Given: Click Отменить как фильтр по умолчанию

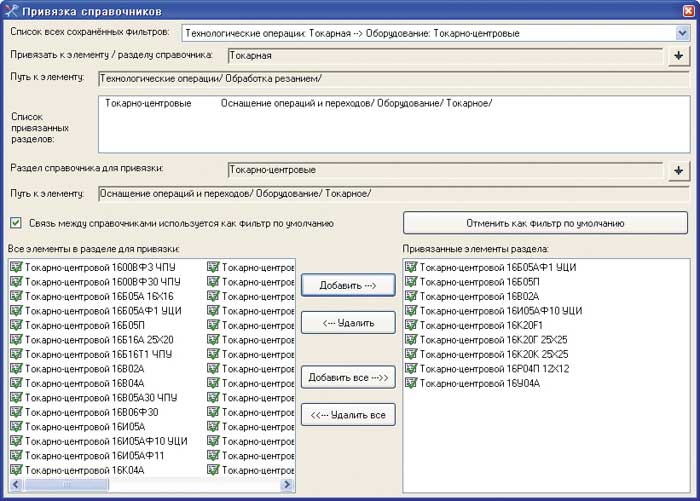Looking at the screenshot, I should pyautogui.click(x=545, y=222).
